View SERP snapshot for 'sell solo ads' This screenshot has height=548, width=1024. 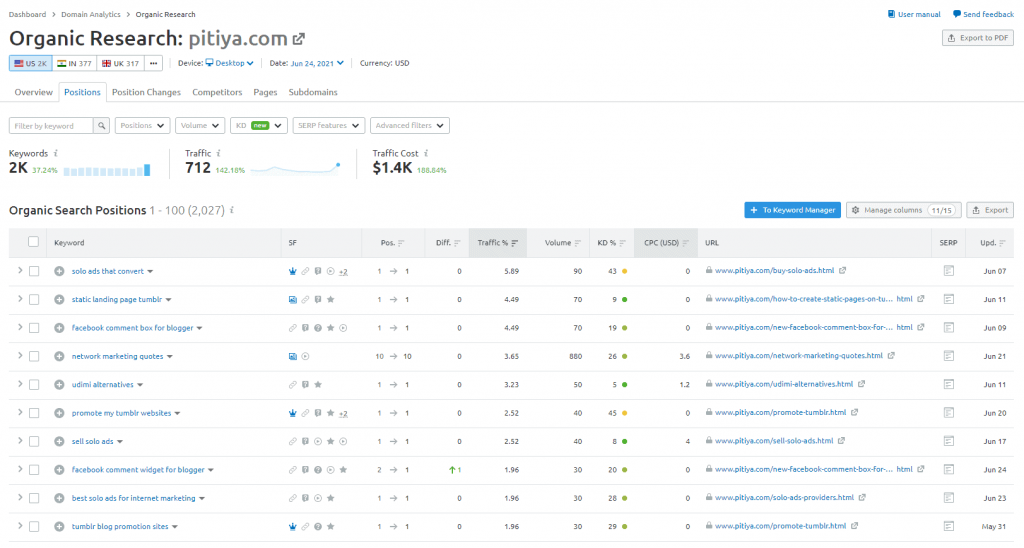tap(949, 441)
